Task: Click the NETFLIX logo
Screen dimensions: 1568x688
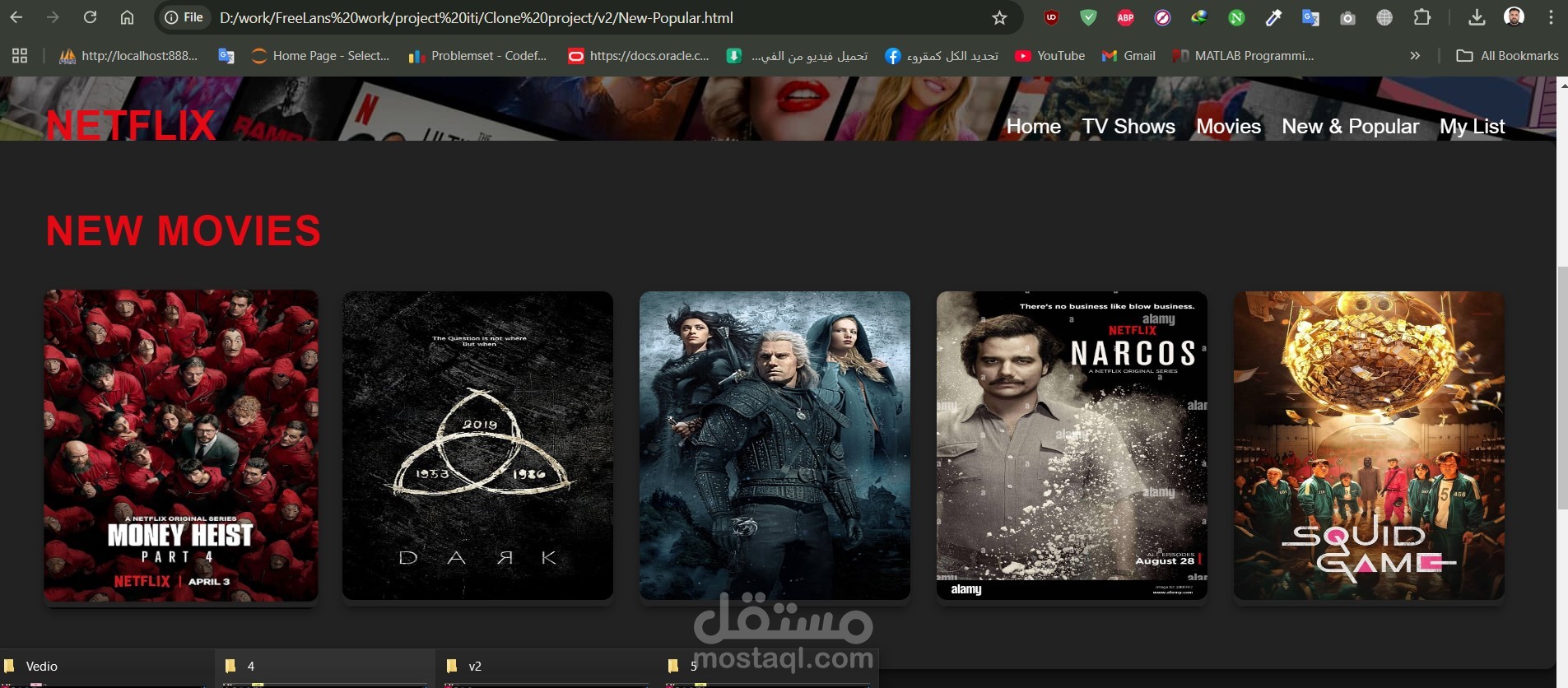Action: (131, 126)
